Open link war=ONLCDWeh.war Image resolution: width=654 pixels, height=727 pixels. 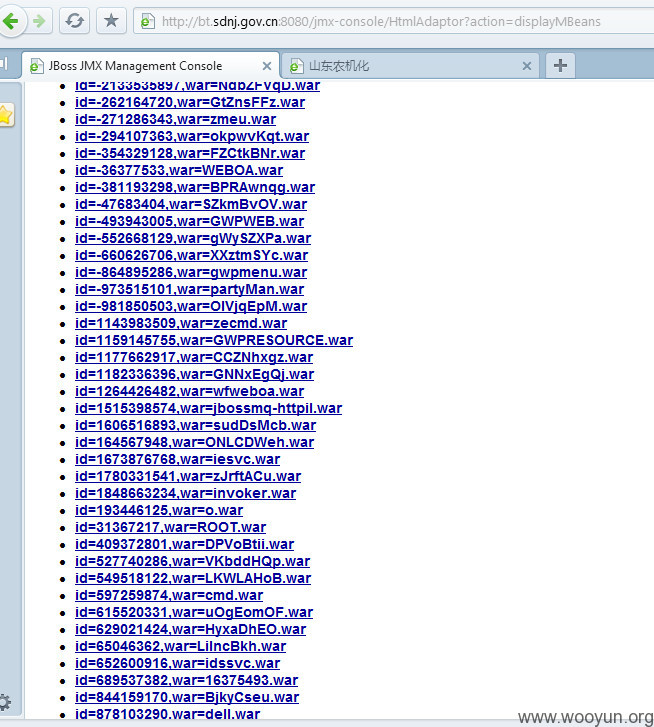(x=194, y=442)
